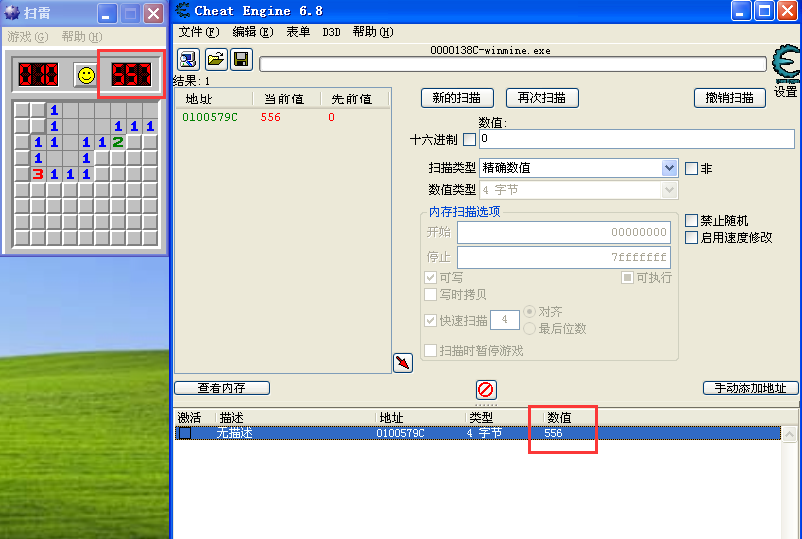
Task: Click the scan progress bar
Action: (513, 64)
